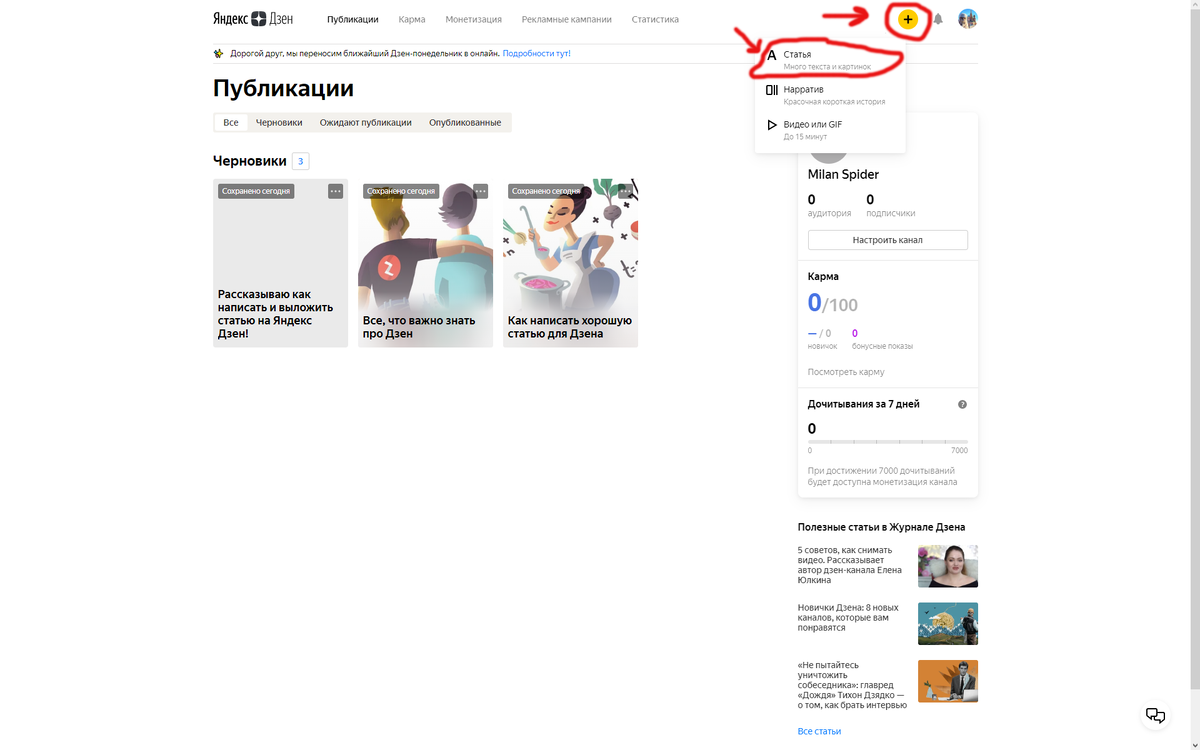
Task: Click the Карма score 0/100
Action: coord(832,303)
